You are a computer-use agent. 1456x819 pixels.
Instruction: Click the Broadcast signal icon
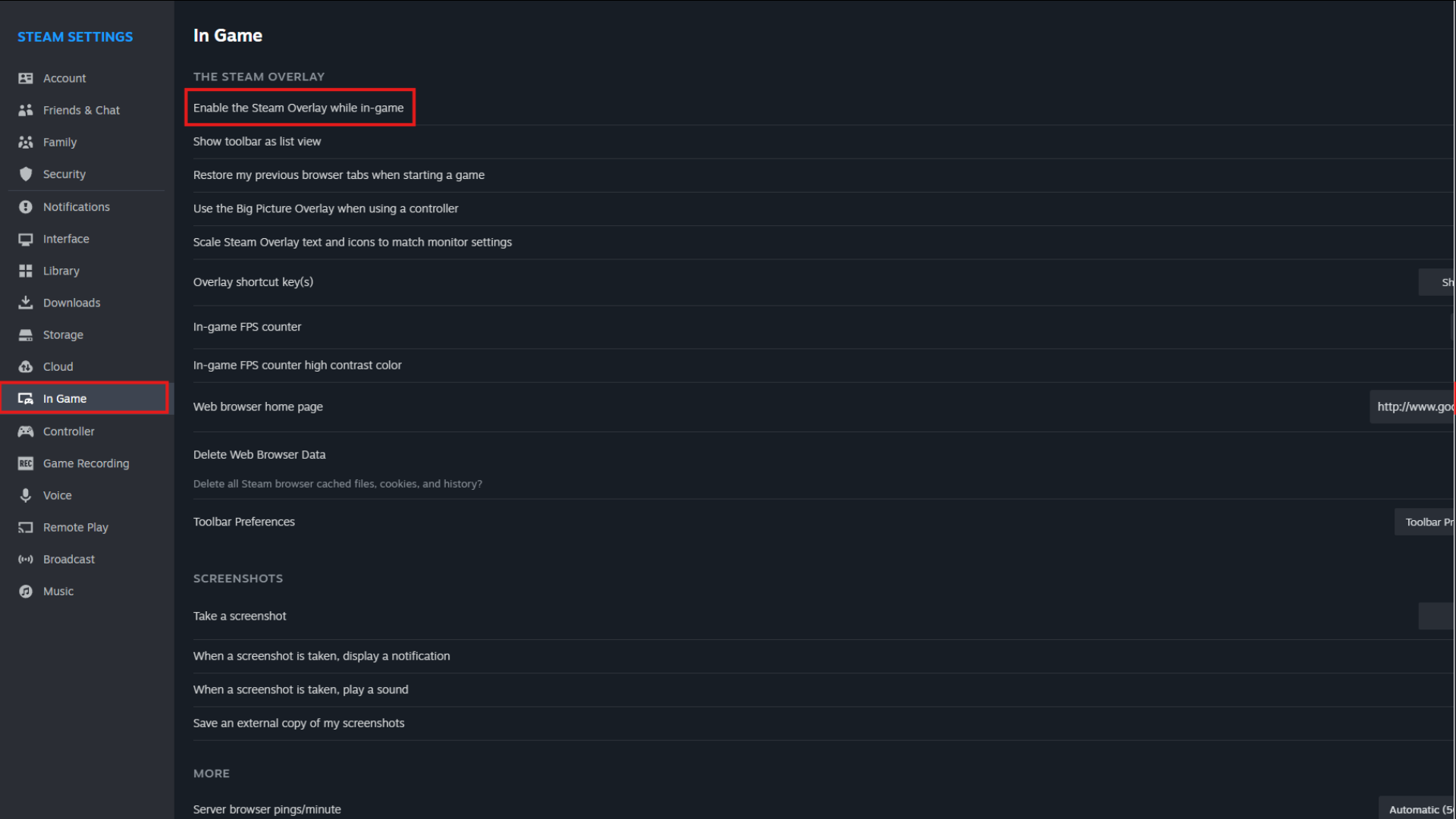26,560
